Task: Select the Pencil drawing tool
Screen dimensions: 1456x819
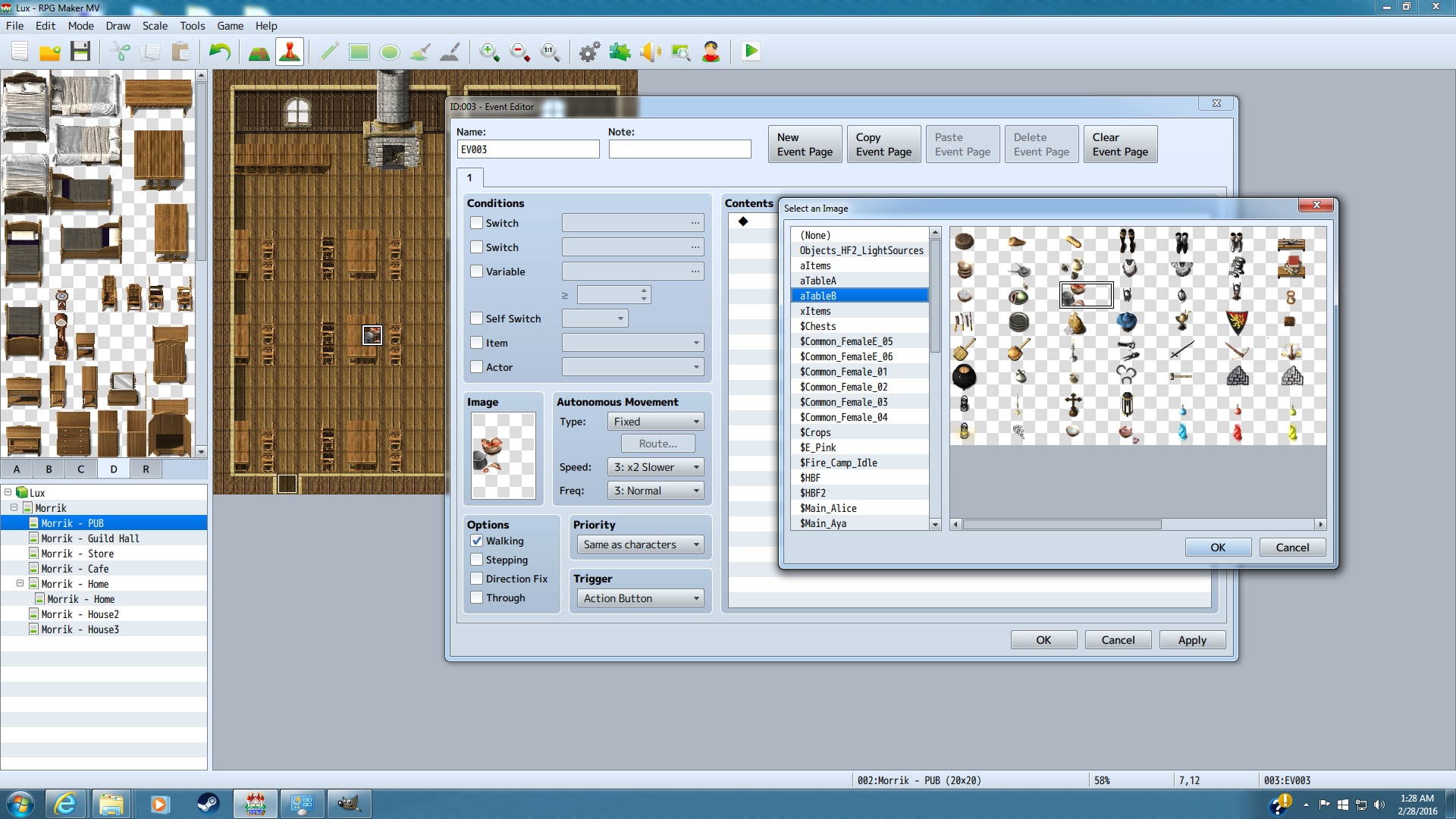Action: (329, 52)
